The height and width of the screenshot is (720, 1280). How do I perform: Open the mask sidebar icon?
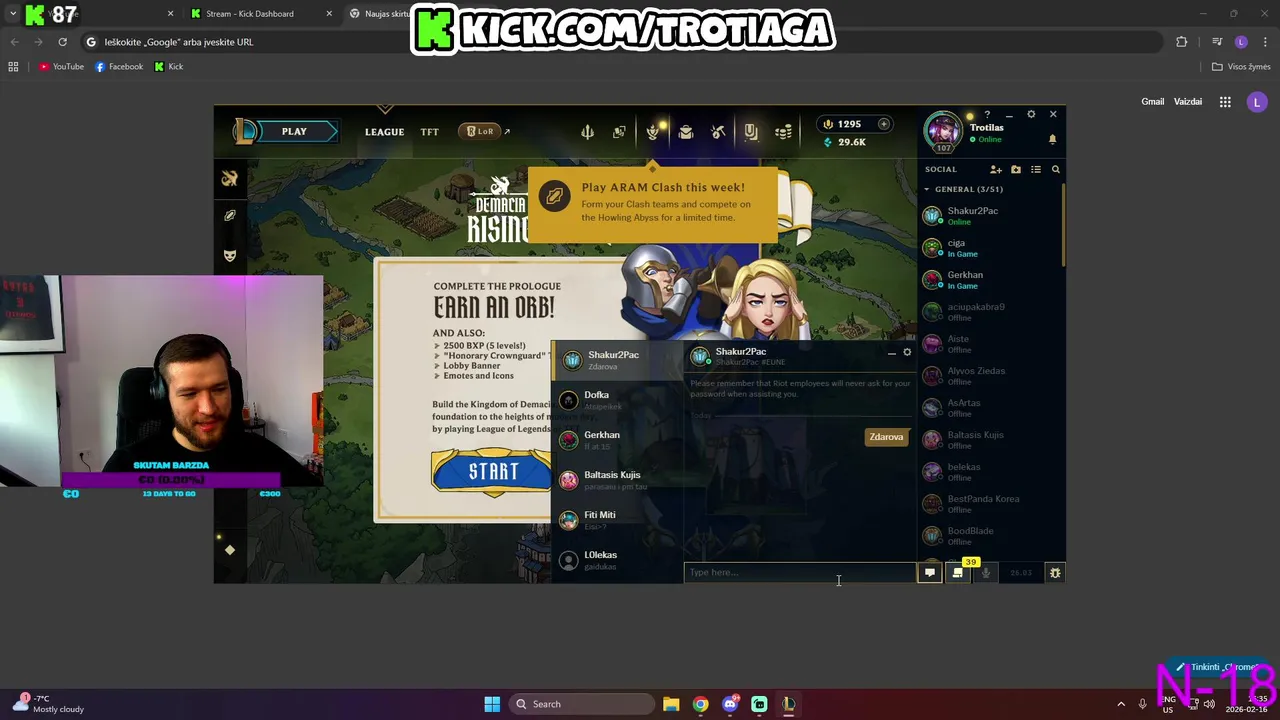(x=230, y=255)
